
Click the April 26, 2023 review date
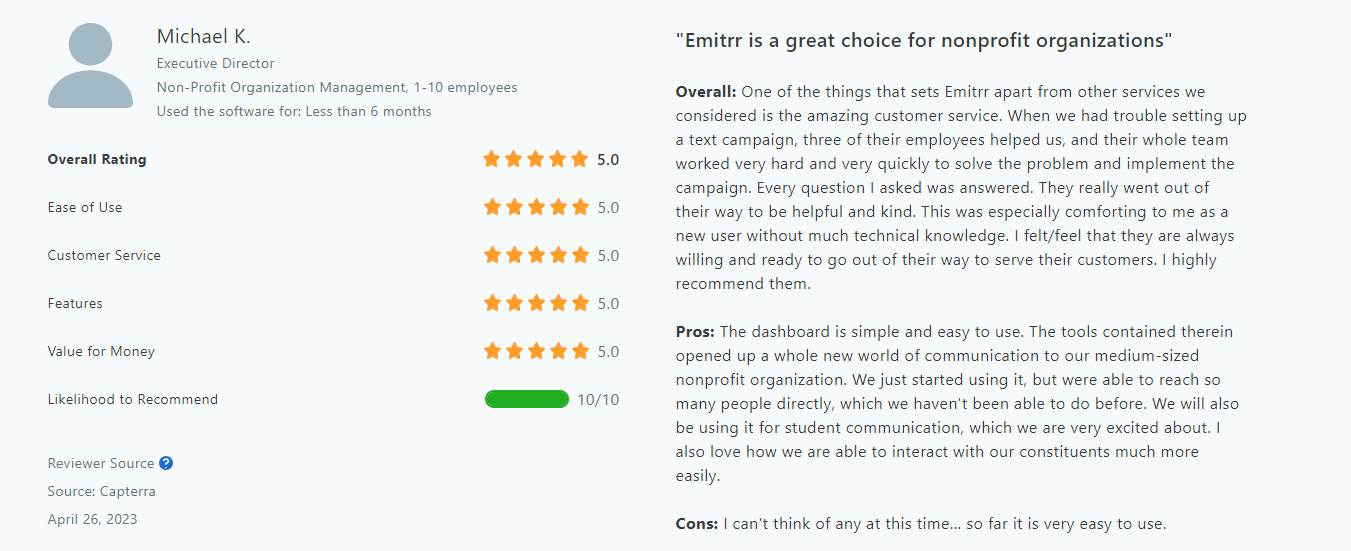(x=92, y=519)
